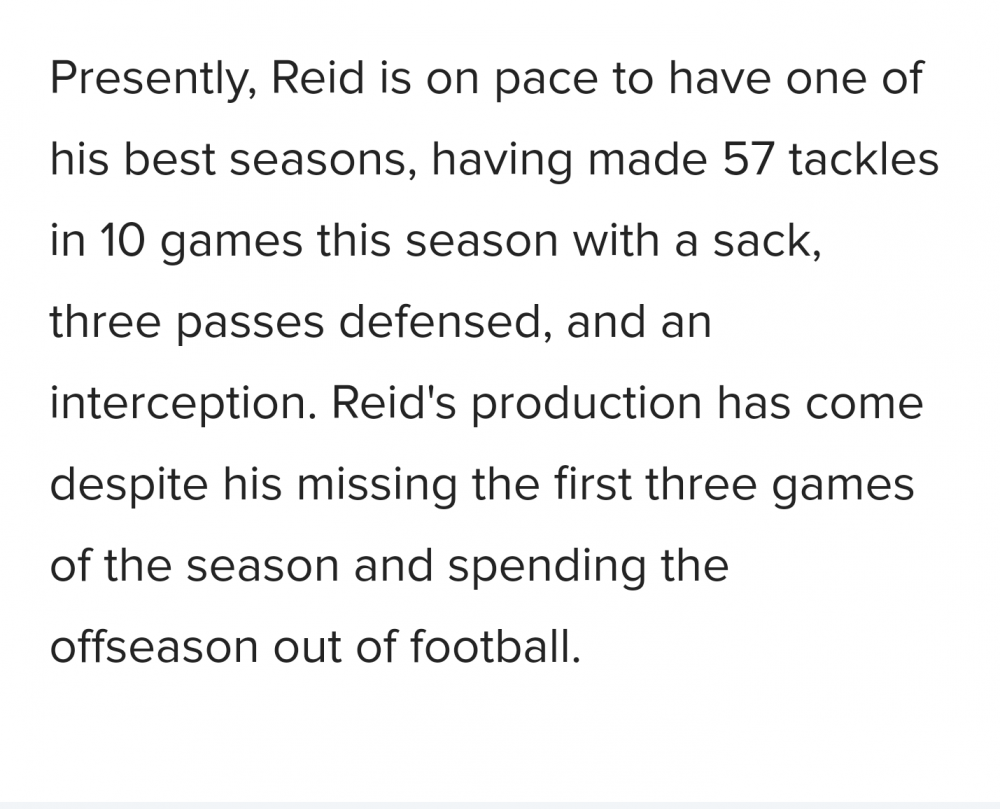This screenshot has width=1000, height=809.
Task: Click the word "missing" in the text
Action: point(377,485)
